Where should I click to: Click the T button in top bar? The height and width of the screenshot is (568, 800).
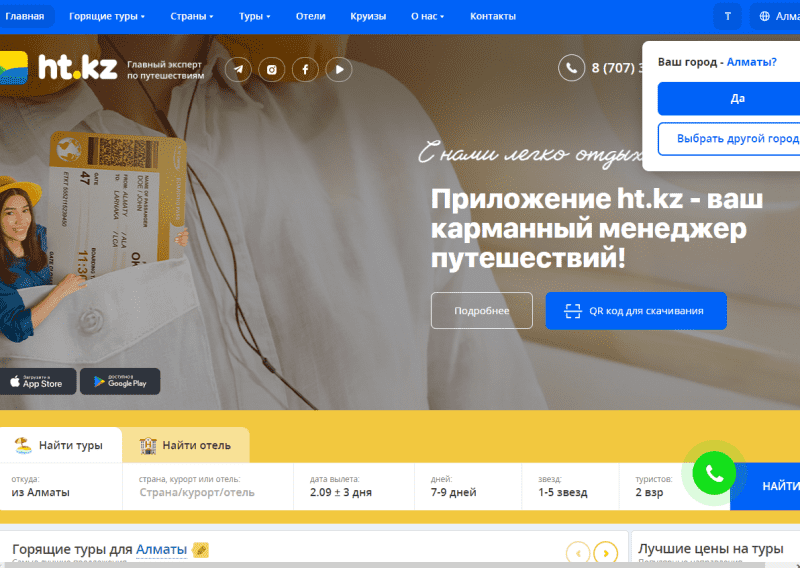click(x=727, y=16)
